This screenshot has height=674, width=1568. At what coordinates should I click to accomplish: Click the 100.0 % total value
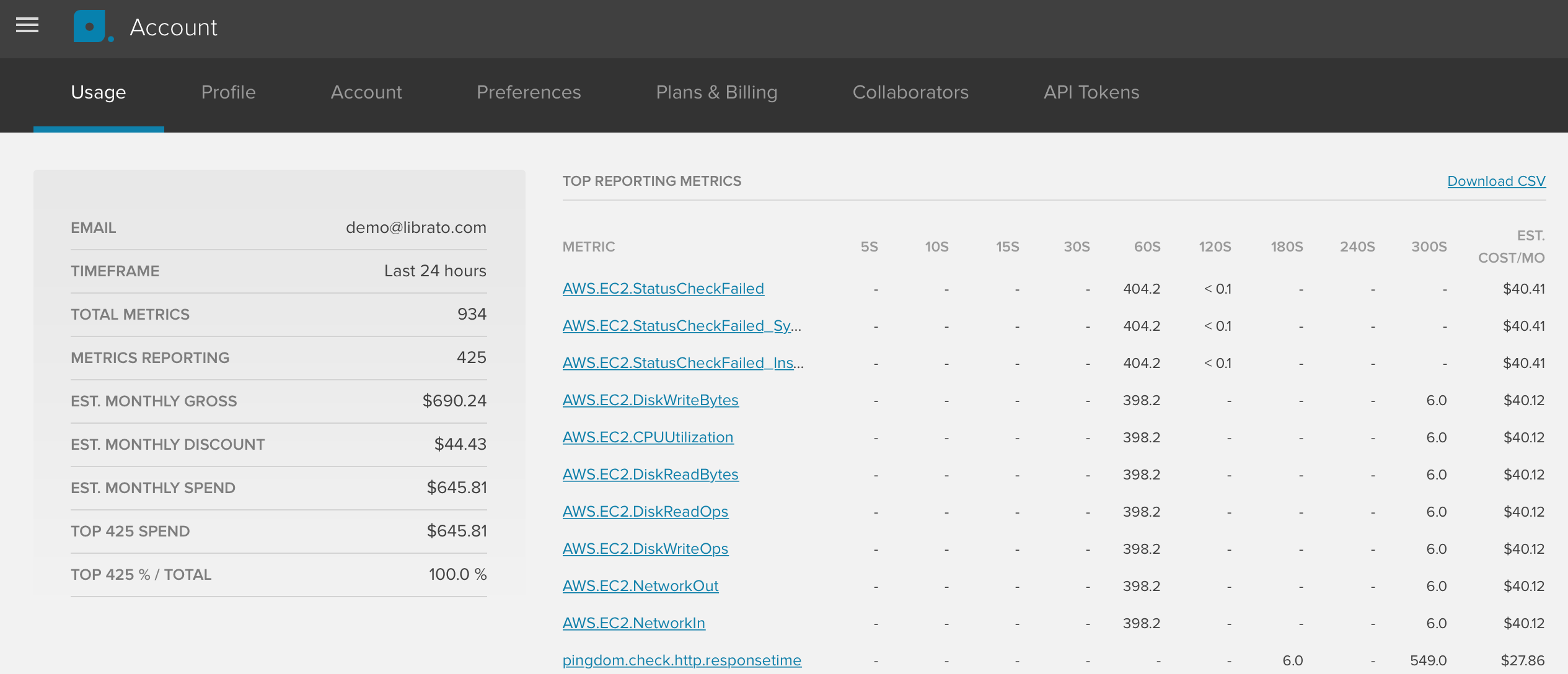(x=457, y=575)
